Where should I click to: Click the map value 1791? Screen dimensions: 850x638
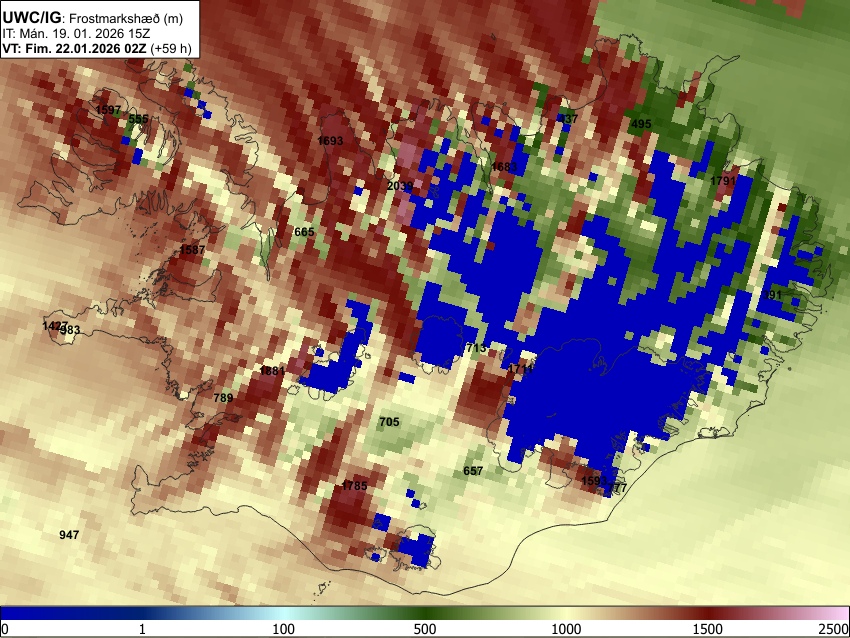(x=723, y=181)
